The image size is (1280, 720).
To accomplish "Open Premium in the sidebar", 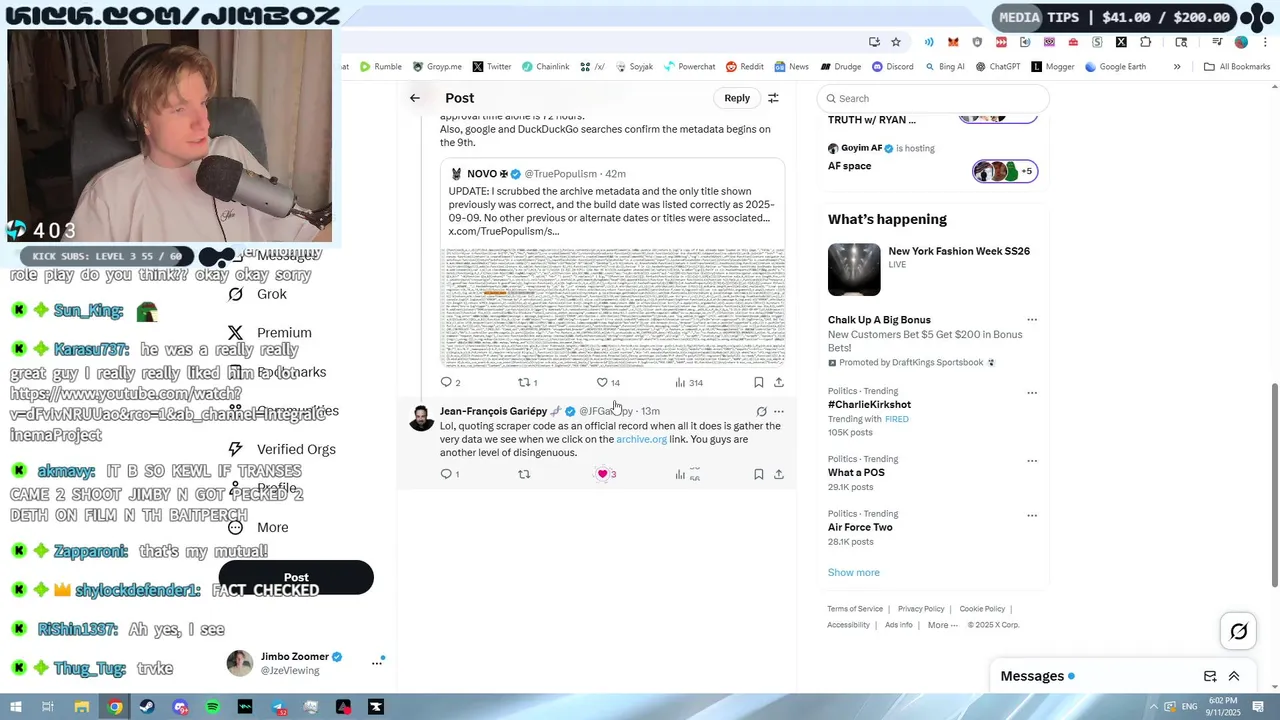I will click(269, 333).
